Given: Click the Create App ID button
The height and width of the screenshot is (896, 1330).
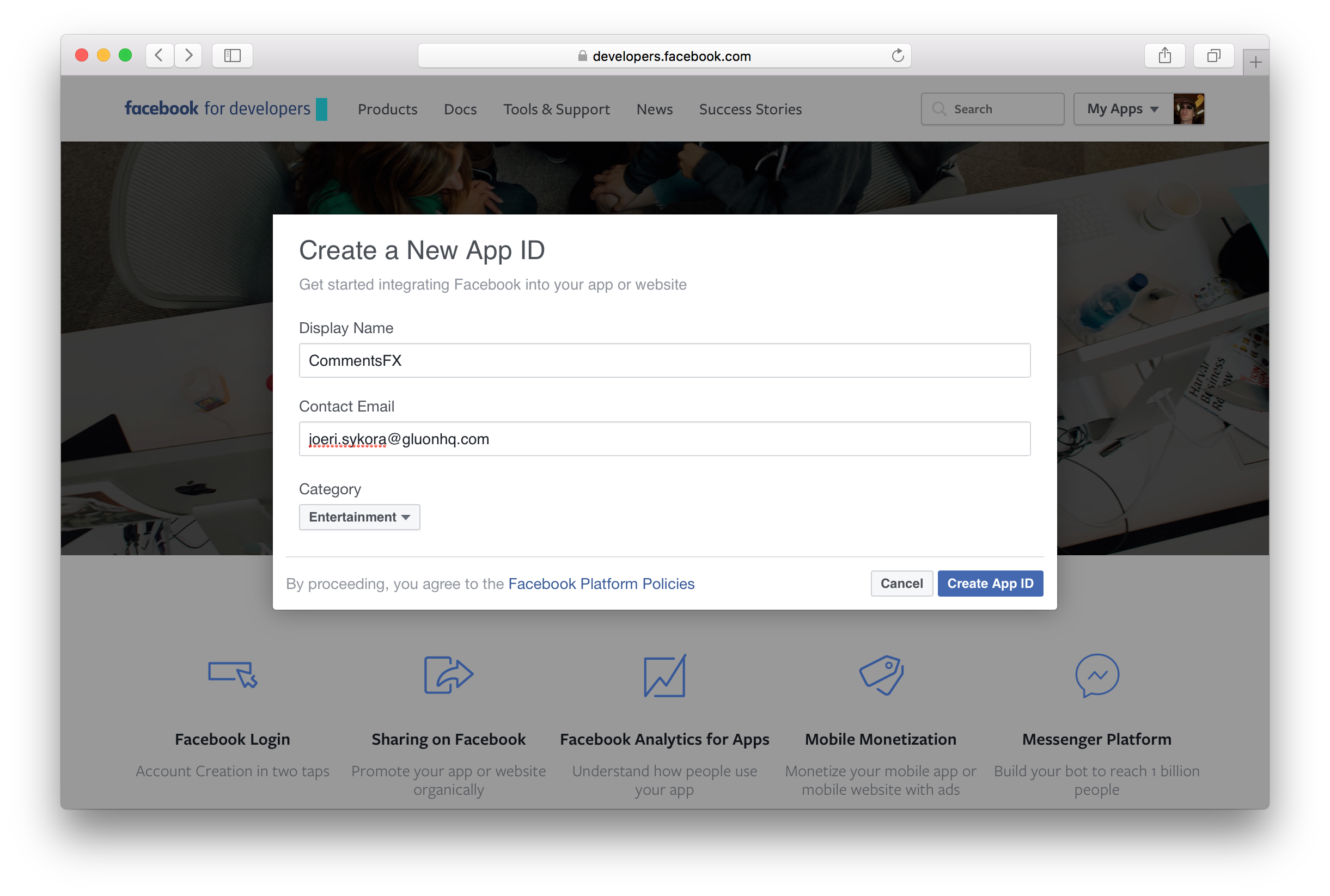Looking at the screenshot, I should [x=989, y=583].
